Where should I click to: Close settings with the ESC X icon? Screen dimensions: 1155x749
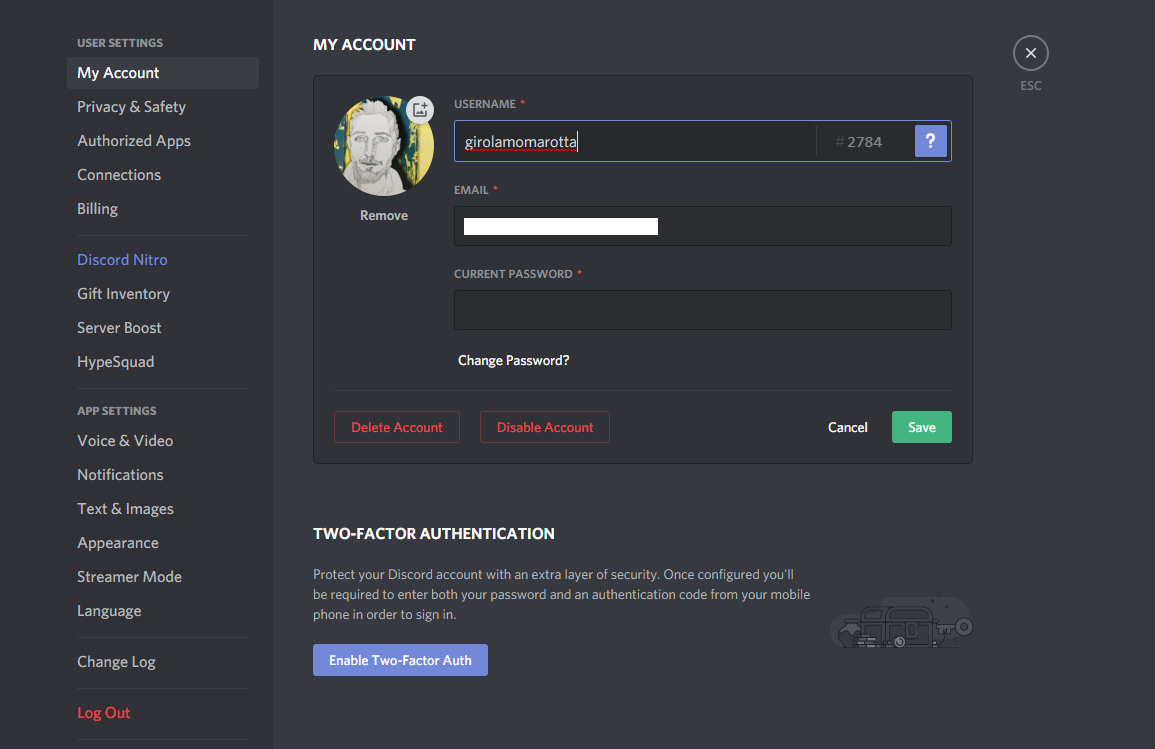coord(1030,53)
